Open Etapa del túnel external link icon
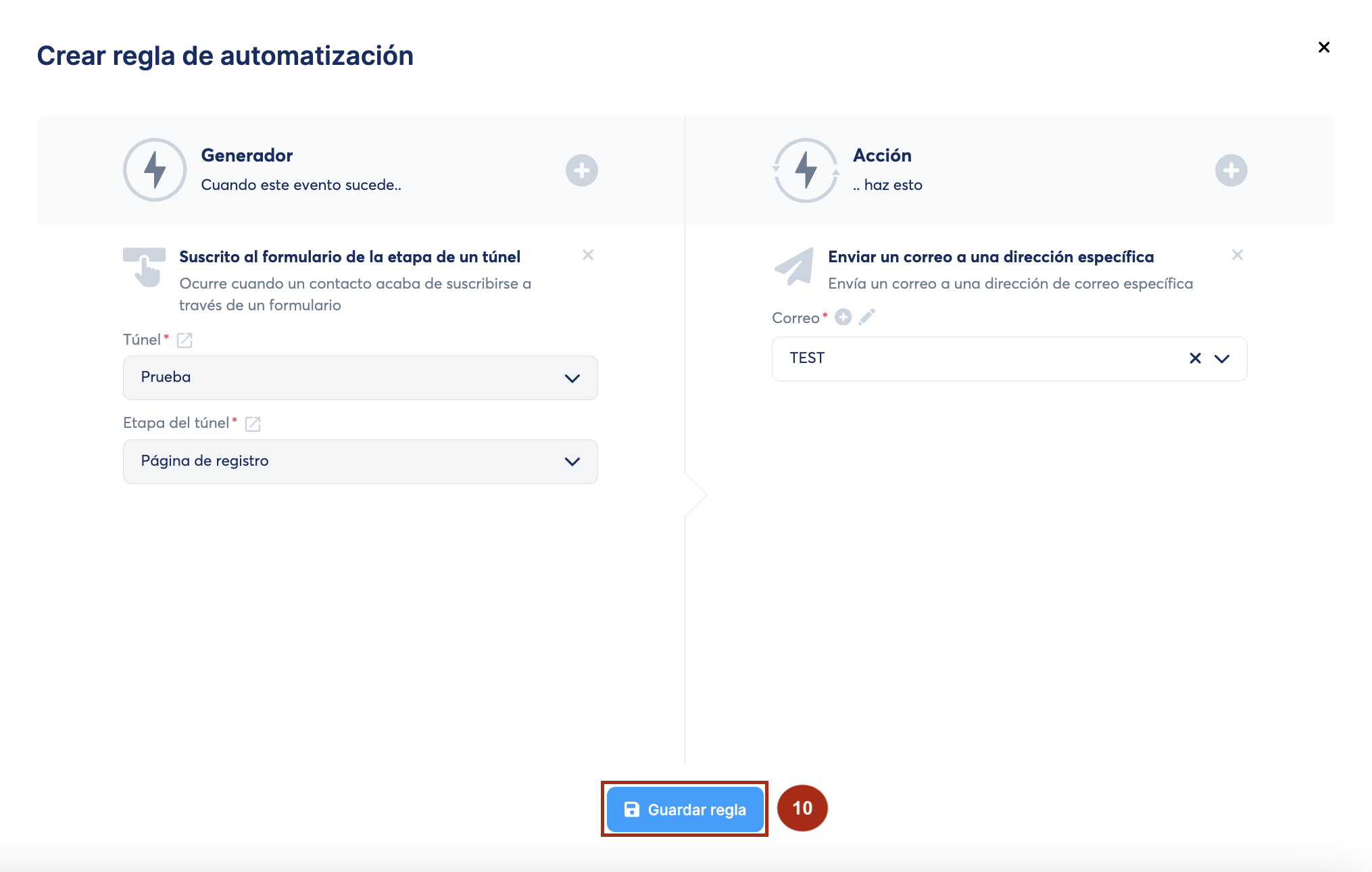The width and height of the screenshot is (1372, 872). pyautogui.click(x=253, y=424)
